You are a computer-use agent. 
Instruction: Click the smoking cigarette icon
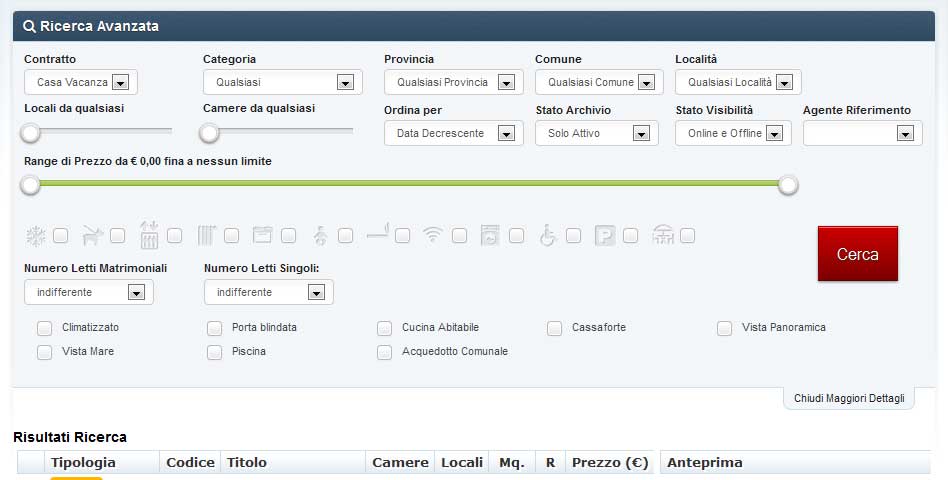[377, 232]
